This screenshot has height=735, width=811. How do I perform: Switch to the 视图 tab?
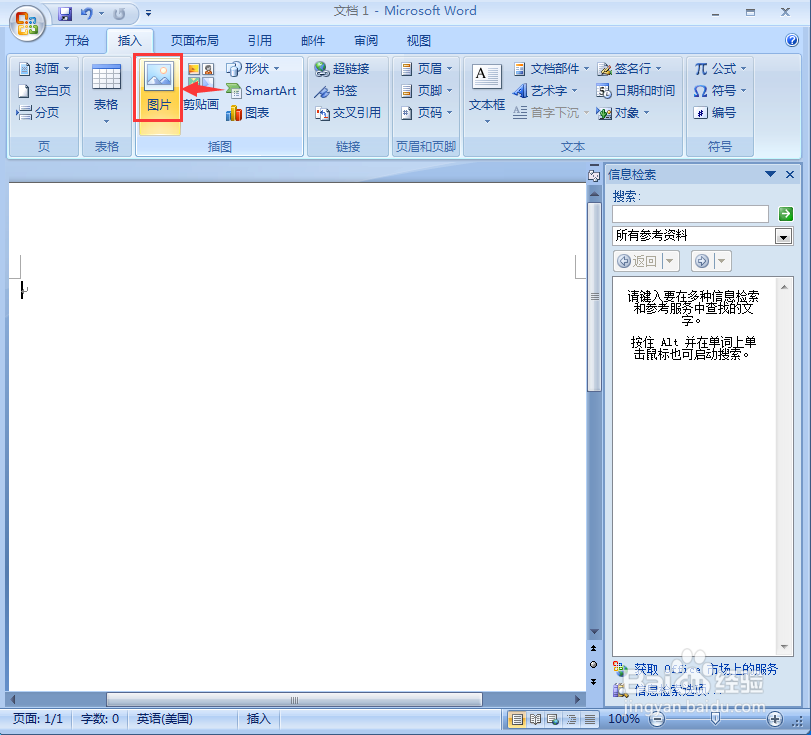pos(418,40)
